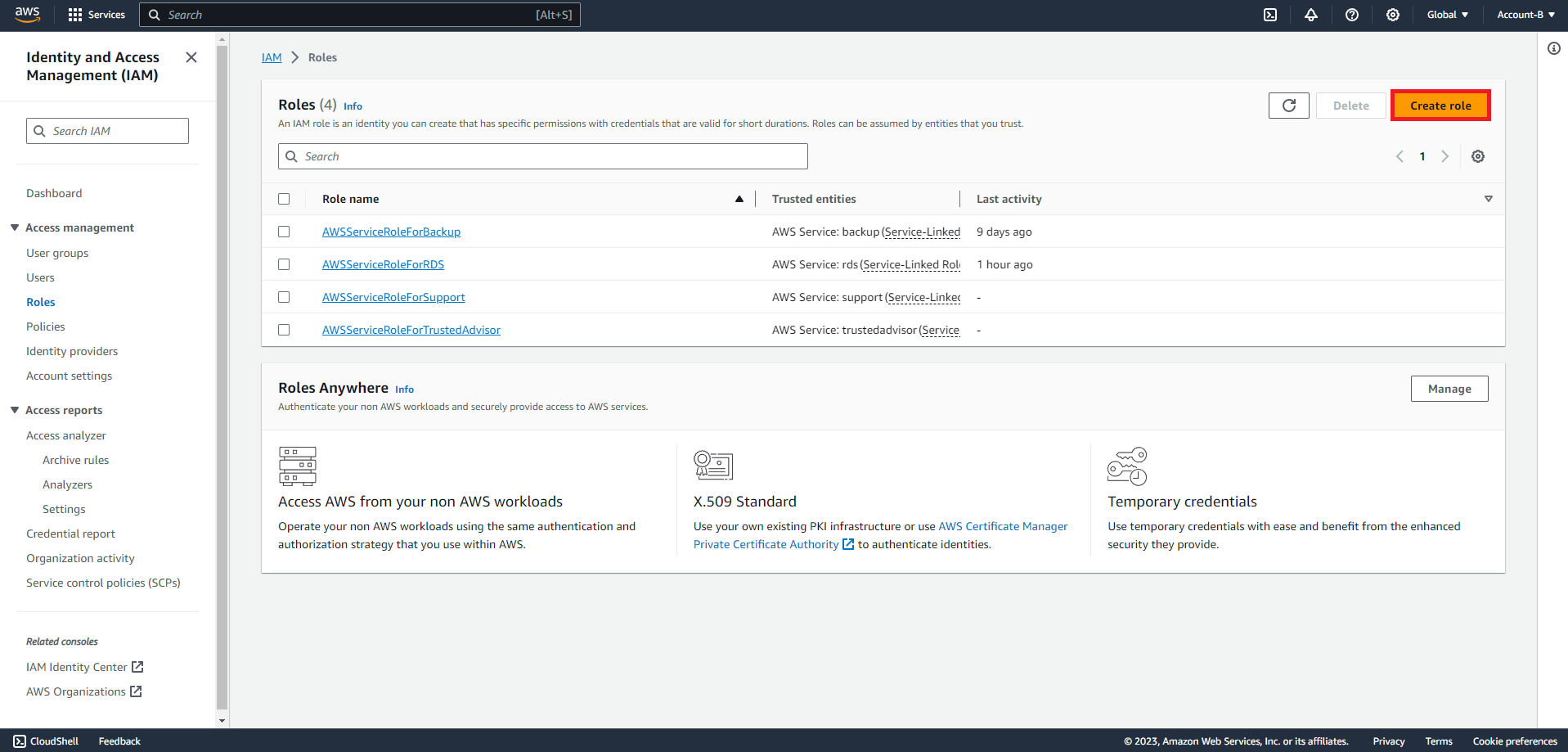This screenshot has width=1568, height=752.
Task: Collapse the Access reports section
Action: pos(15,410)
